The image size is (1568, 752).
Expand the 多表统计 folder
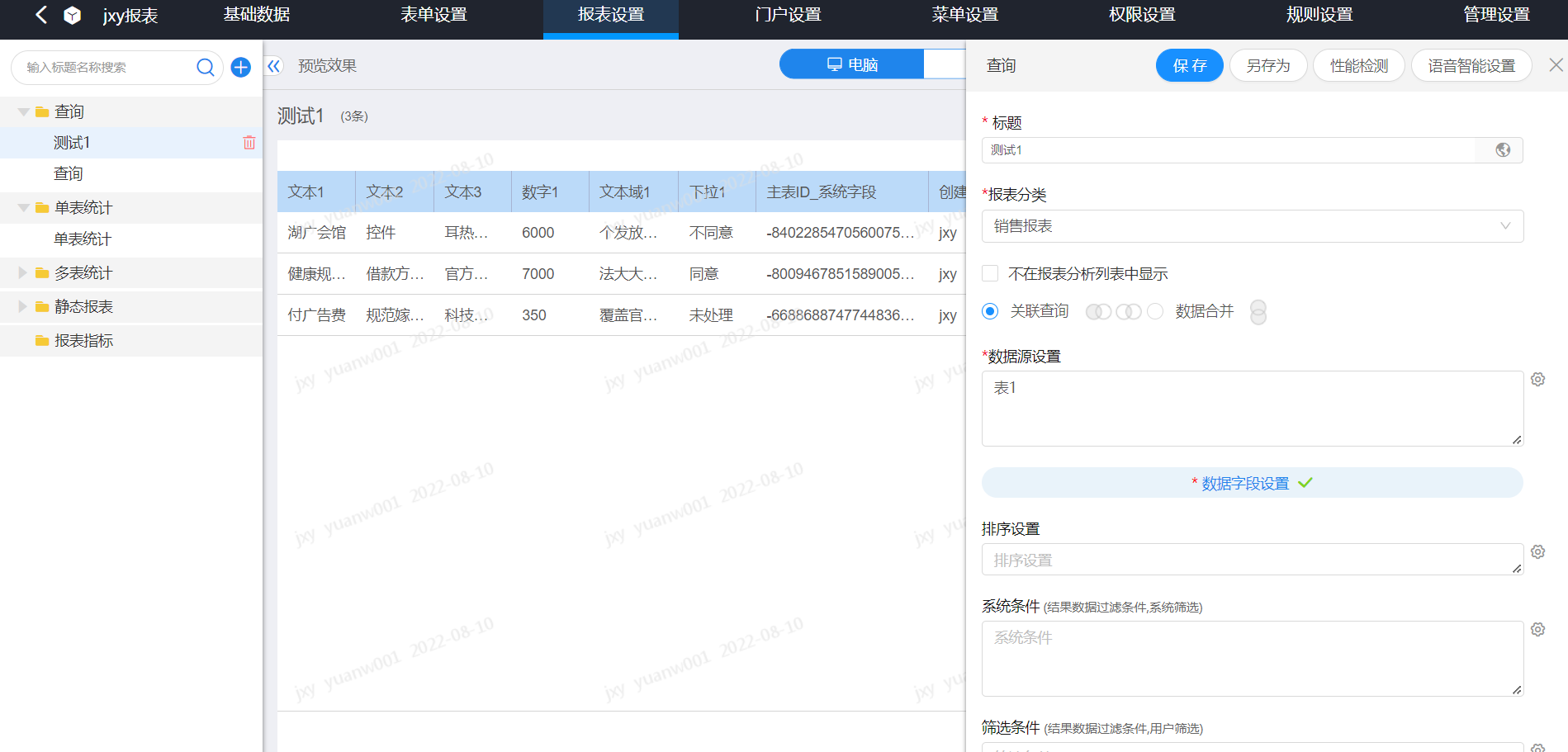(x=22, y=273)
